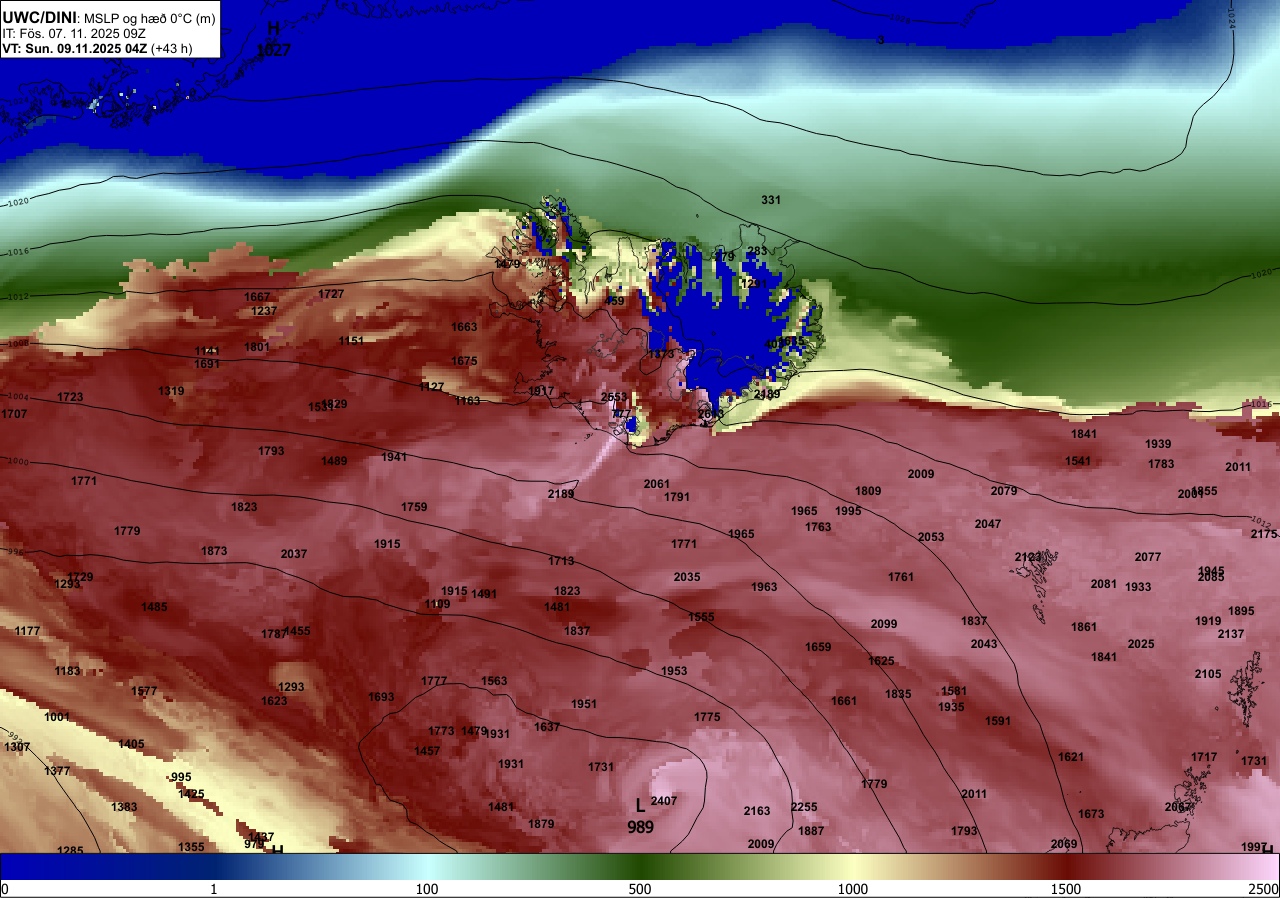Click the value 1541 on the map

point(1078,461)
